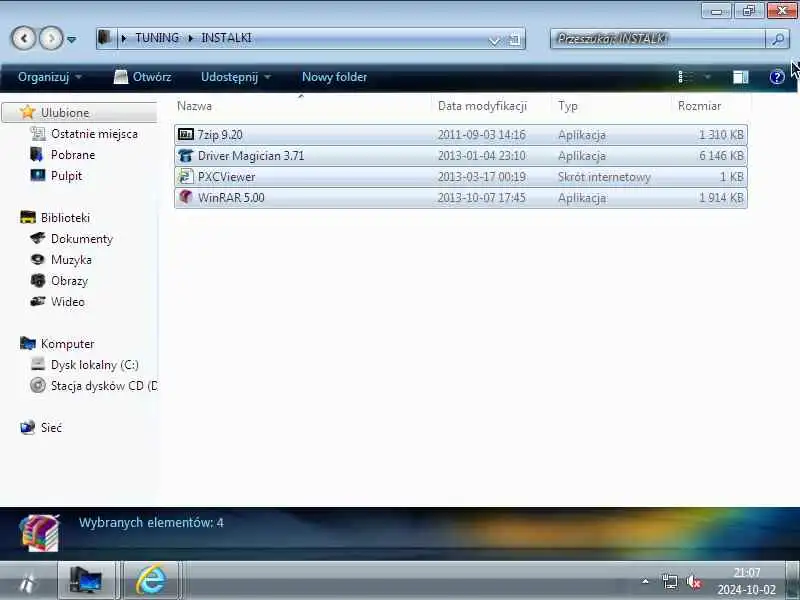The width and height of the screenshot is (800, 600).
Task: Open the Obrazy library
Action: [x=69, y=281]
